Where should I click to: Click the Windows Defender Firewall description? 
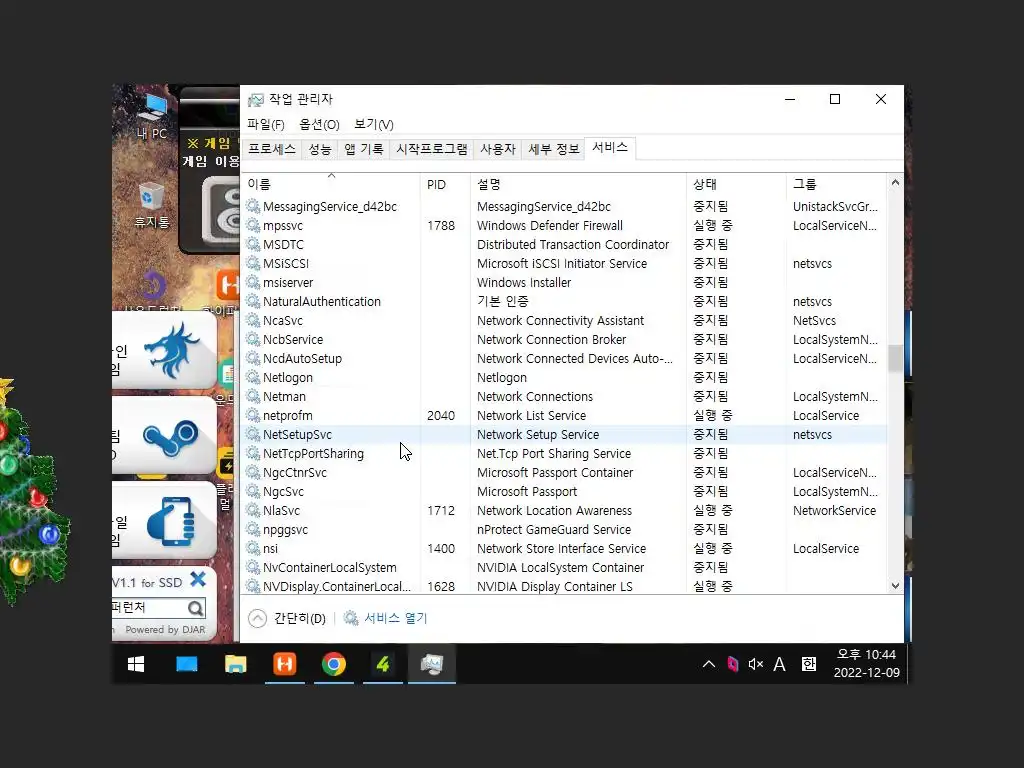click(x=550, y=225)
